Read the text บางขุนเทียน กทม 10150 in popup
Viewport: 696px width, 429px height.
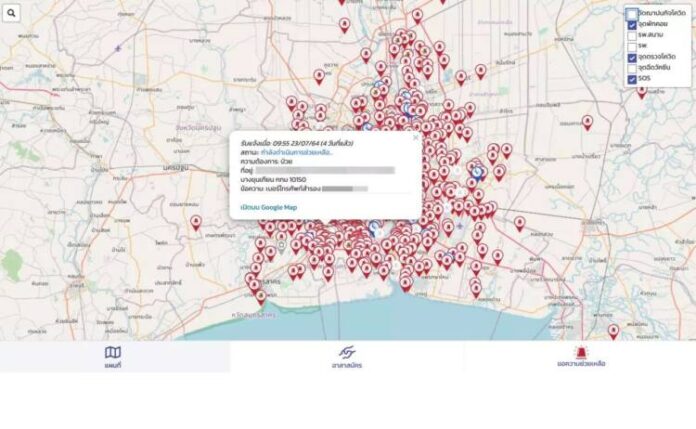click(273, 179)
